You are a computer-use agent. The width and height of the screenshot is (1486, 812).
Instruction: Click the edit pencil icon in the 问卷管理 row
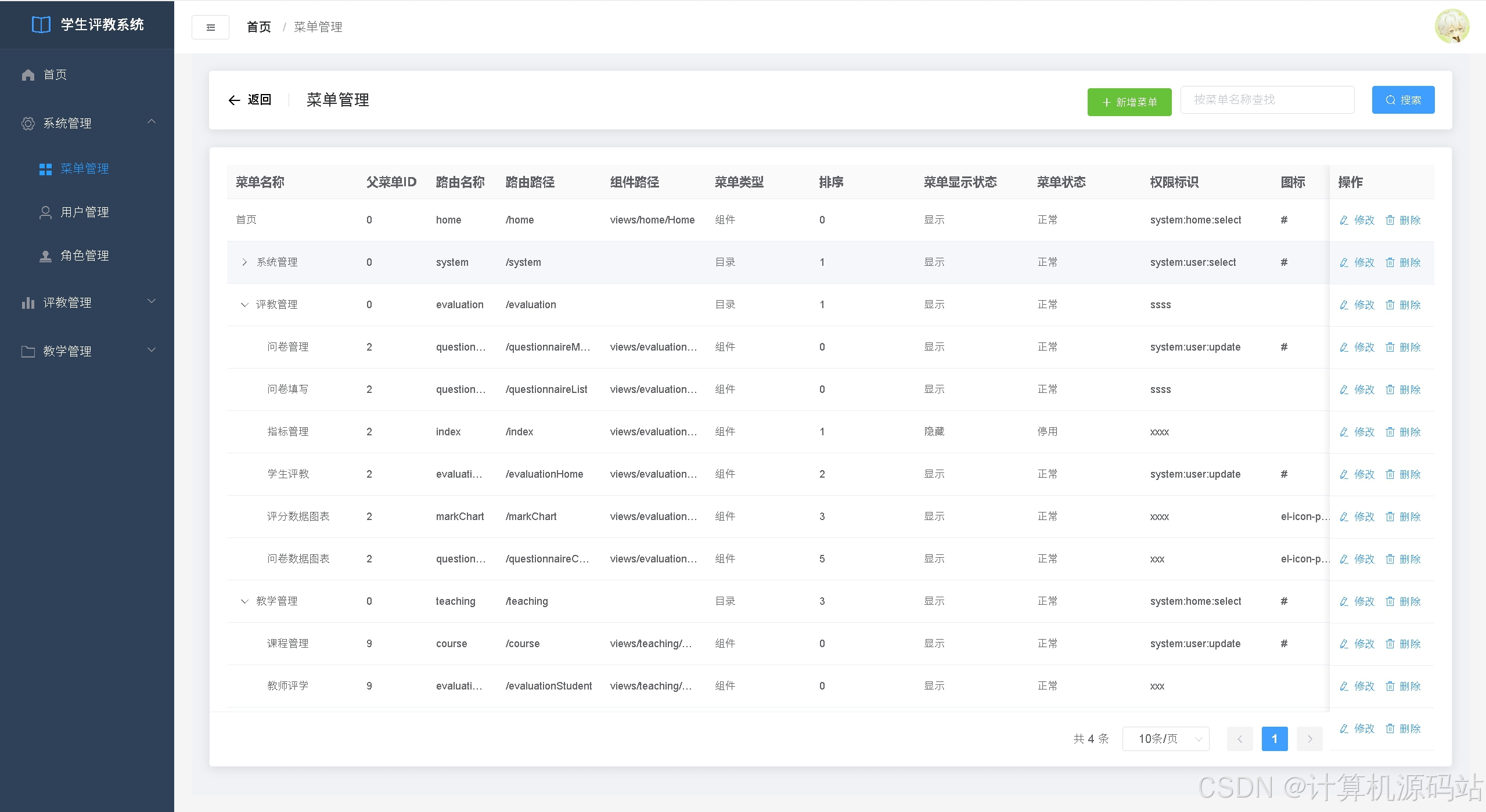pyautogui.click(x=1344, y=347)
